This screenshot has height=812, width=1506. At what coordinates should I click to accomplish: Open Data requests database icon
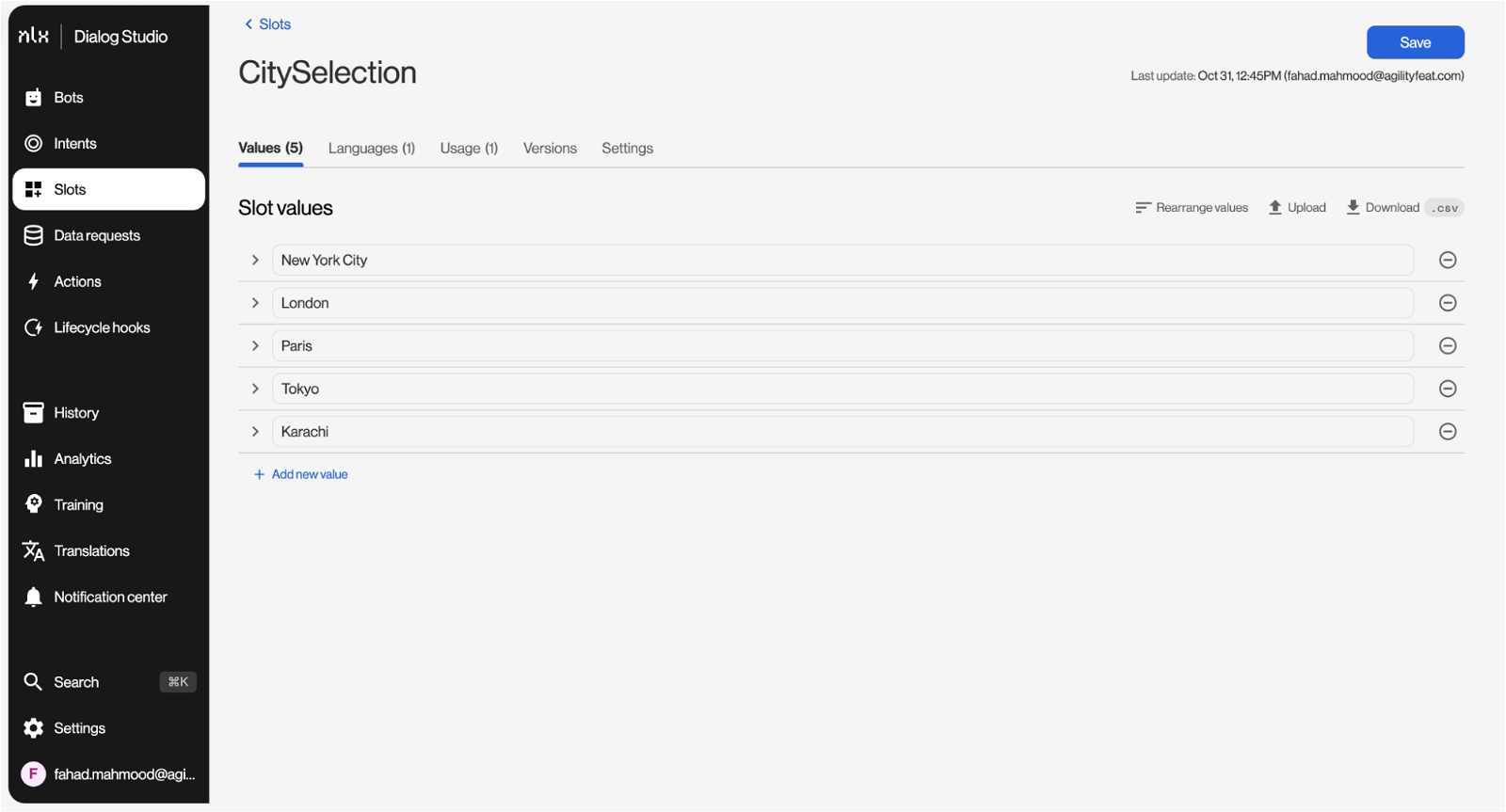[x=34, y=236]
